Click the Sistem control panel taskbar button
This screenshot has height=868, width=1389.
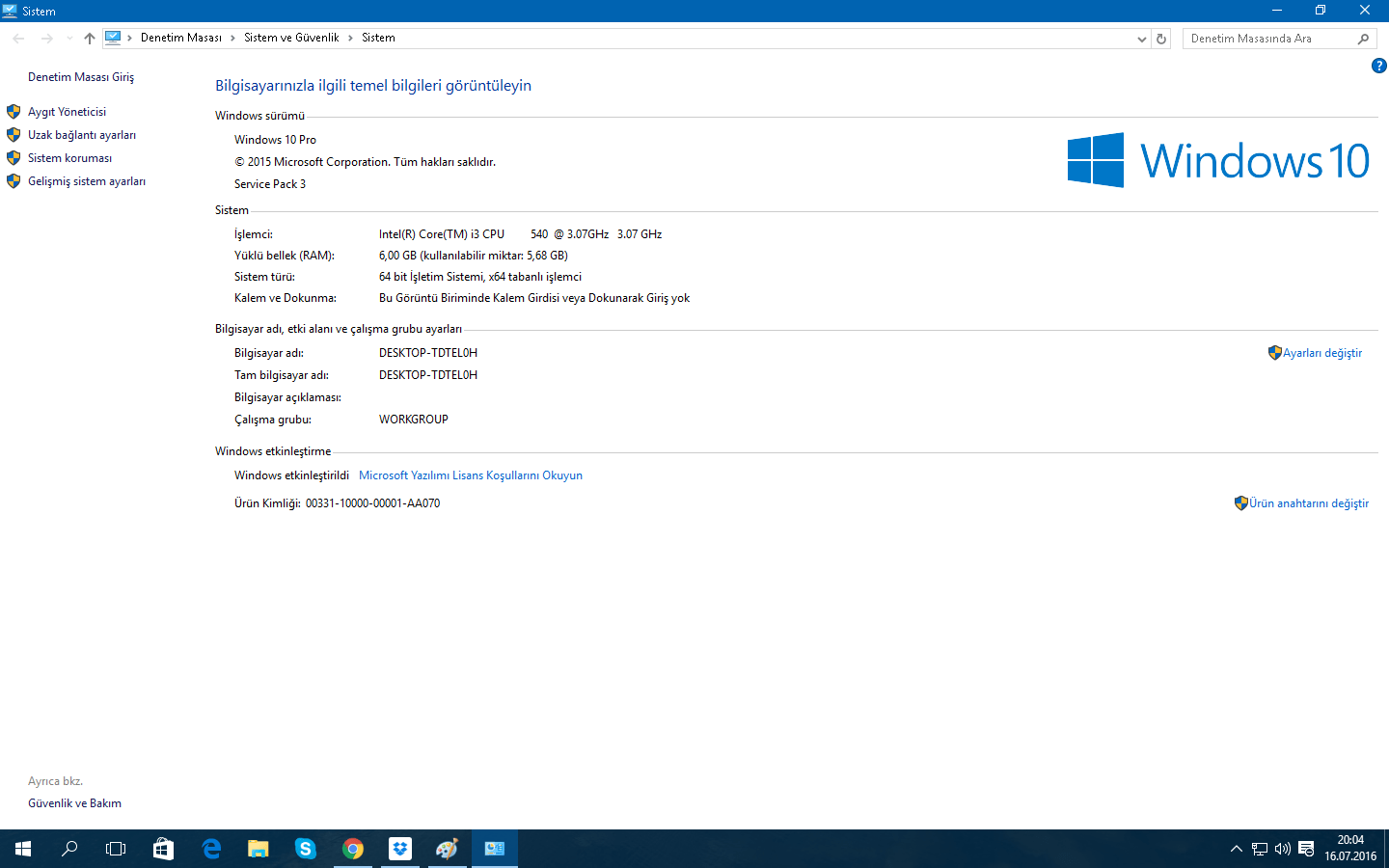[494, 849]
